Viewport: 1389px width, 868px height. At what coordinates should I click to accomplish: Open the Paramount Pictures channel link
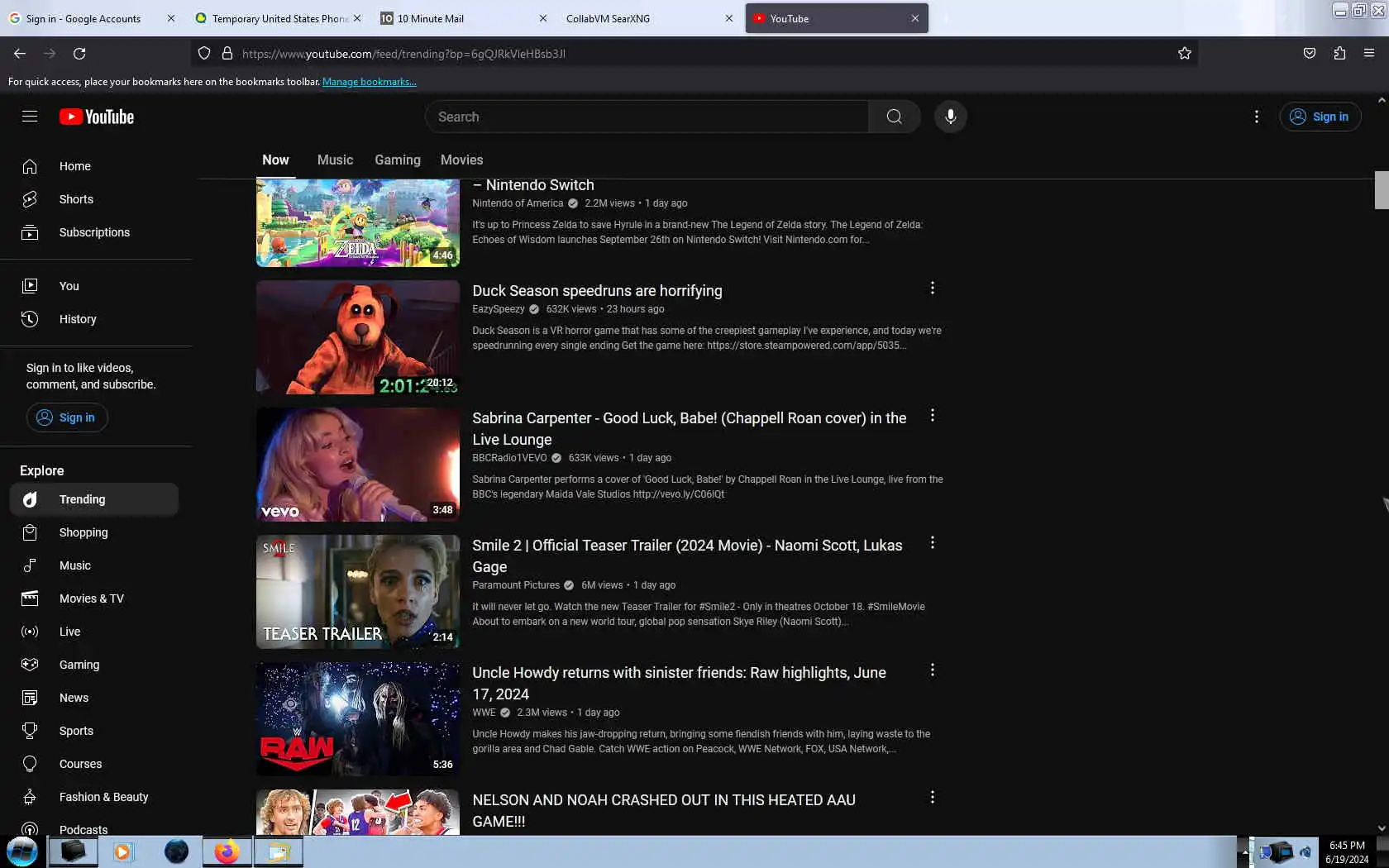pos(516,585)
